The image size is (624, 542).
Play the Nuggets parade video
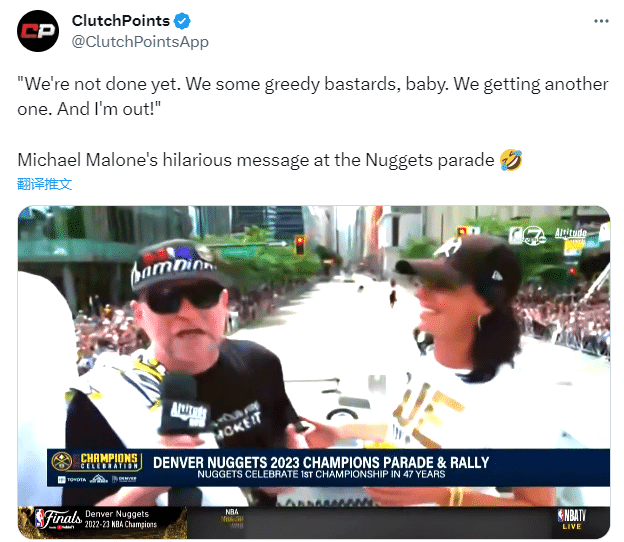[314, 372]
